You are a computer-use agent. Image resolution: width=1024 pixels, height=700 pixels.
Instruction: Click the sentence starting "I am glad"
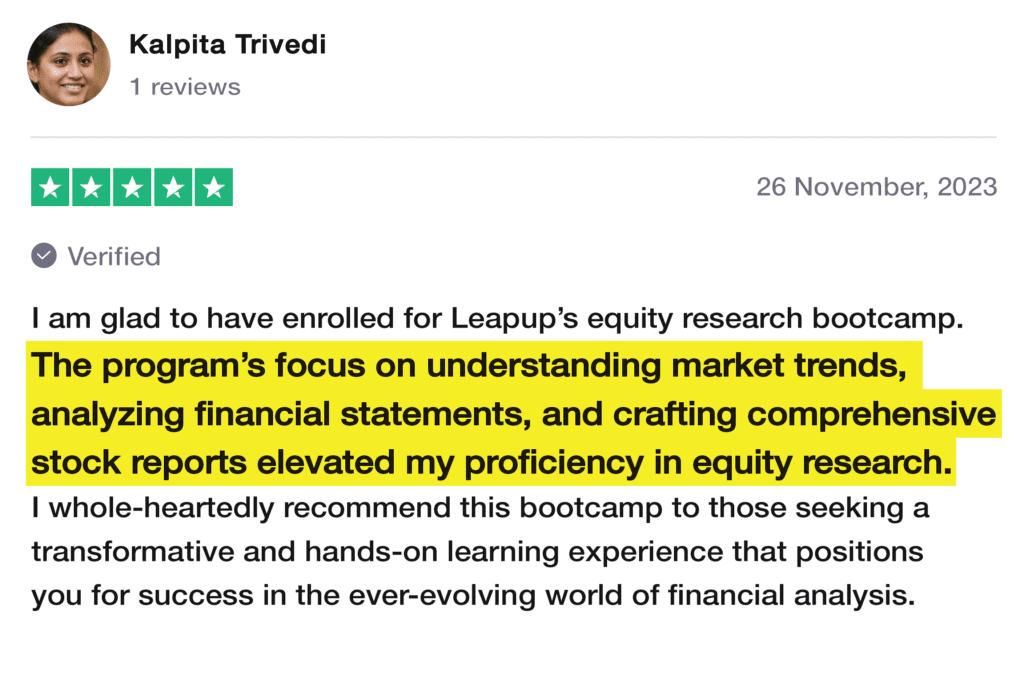point(496,319)
